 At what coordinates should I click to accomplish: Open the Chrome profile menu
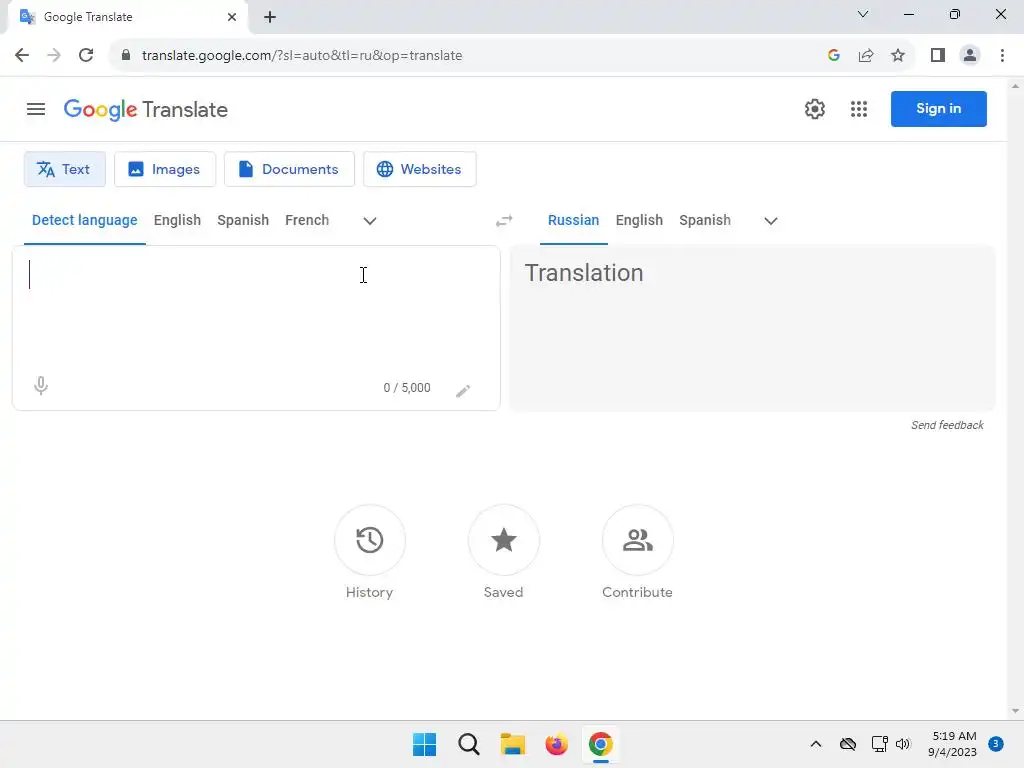click(970, 55)
